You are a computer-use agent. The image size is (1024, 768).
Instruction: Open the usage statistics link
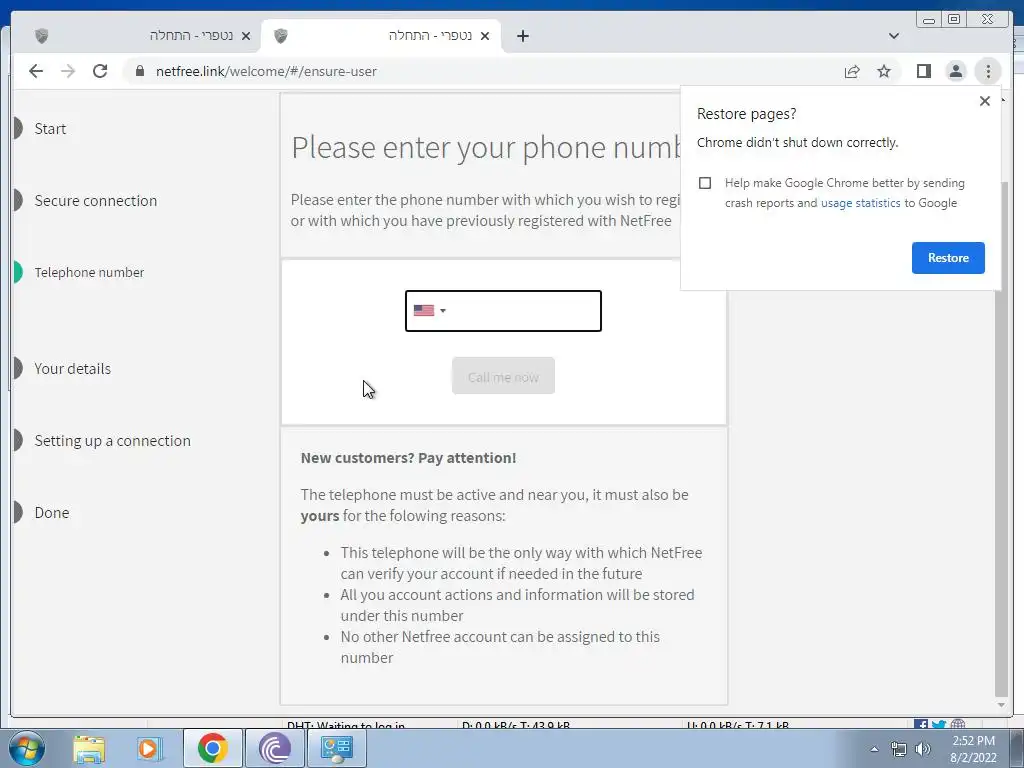click(860, 203)
